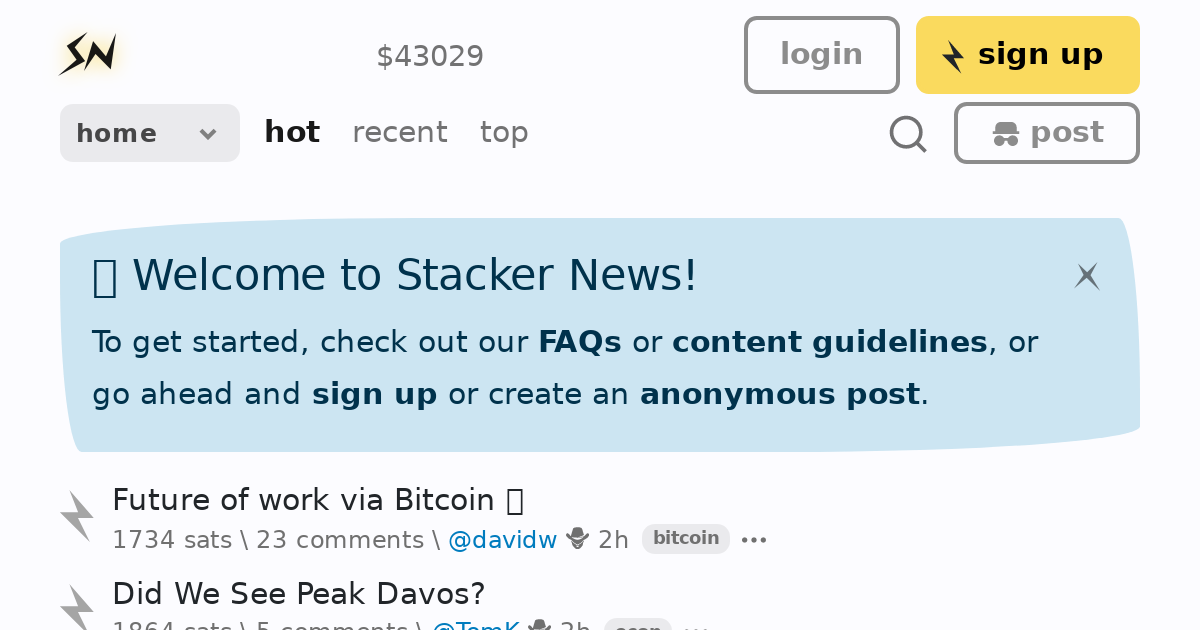1200x630 pixels.
Task: Select the top tab
Action: click(x=504, y=132)
